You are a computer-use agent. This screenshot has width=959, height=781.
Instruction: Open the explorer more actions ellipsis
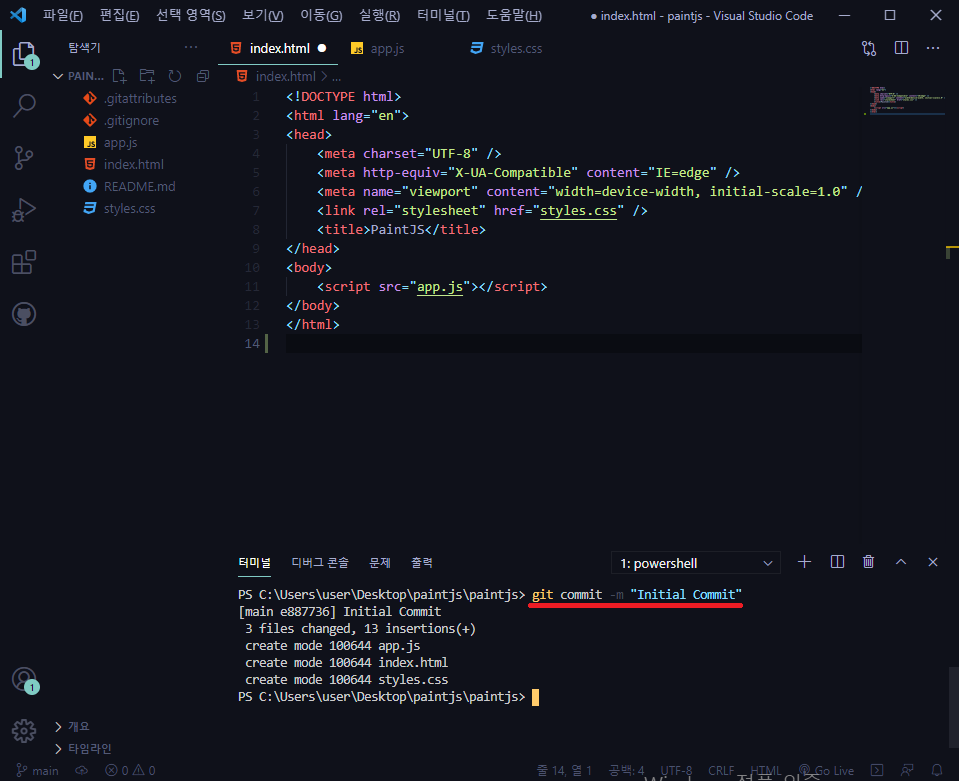[x=191, y=47]
